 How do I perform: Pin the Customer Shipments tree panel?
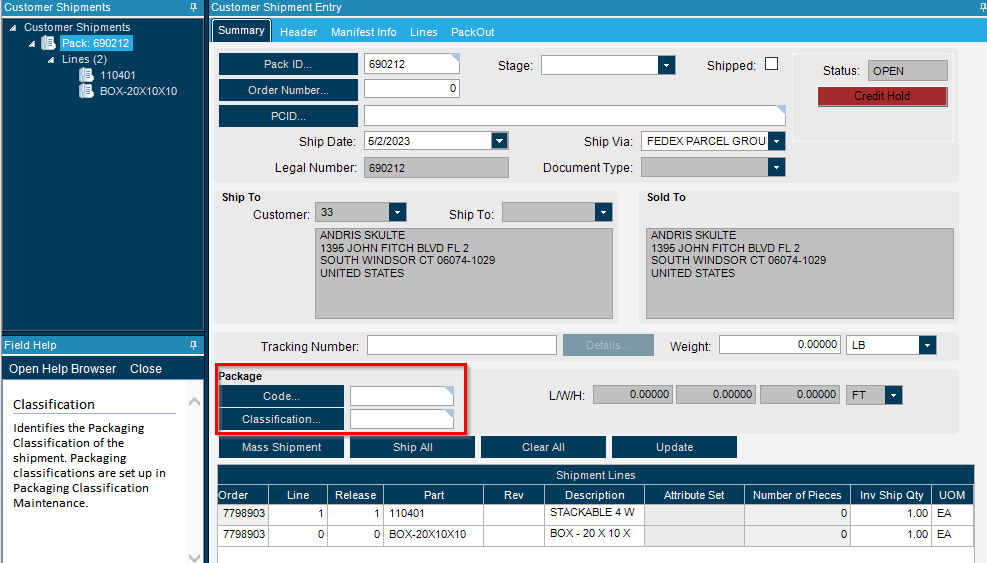(193, 8)
